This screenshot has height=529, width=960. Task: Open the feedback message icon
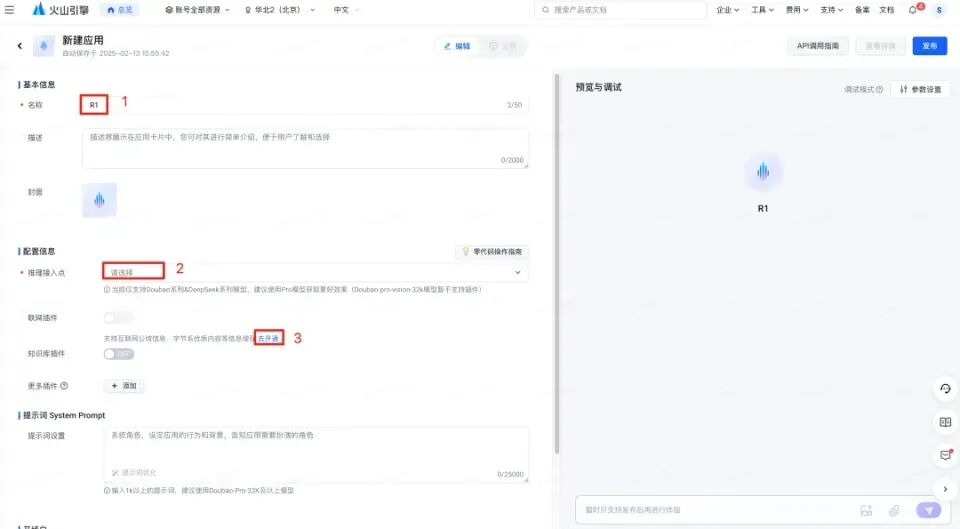945,456
